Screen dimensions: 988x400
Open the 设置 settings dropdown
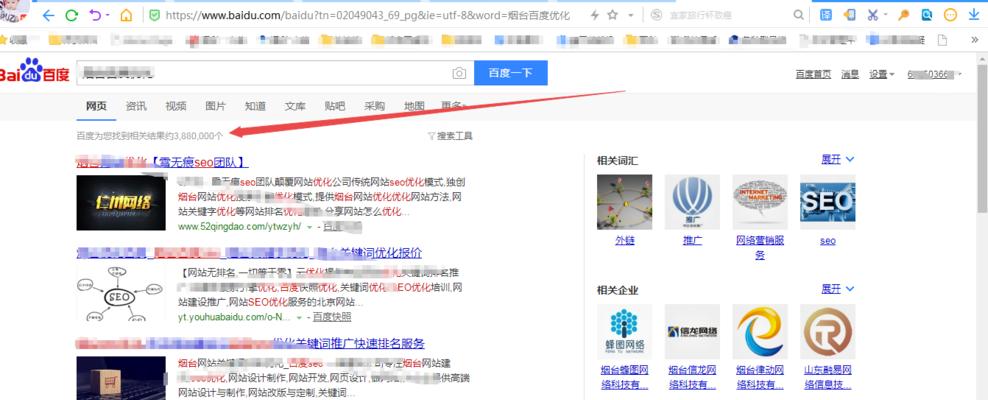(882, 74)
